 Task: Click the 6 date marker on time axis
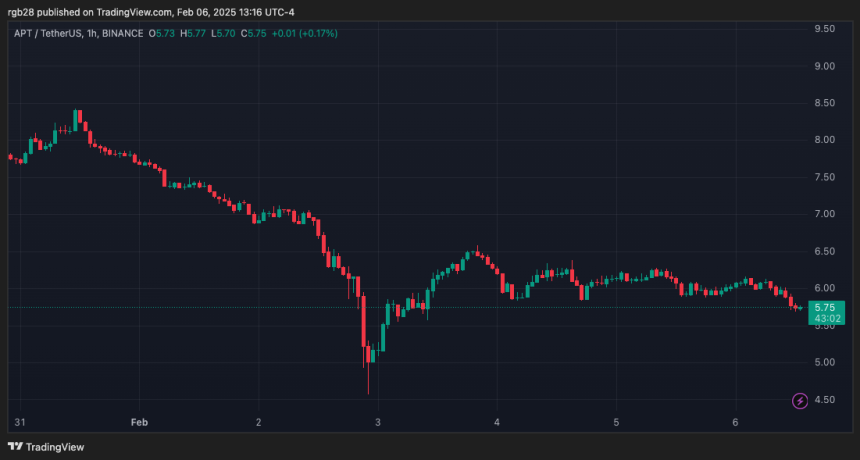click(x=735, y=422)
